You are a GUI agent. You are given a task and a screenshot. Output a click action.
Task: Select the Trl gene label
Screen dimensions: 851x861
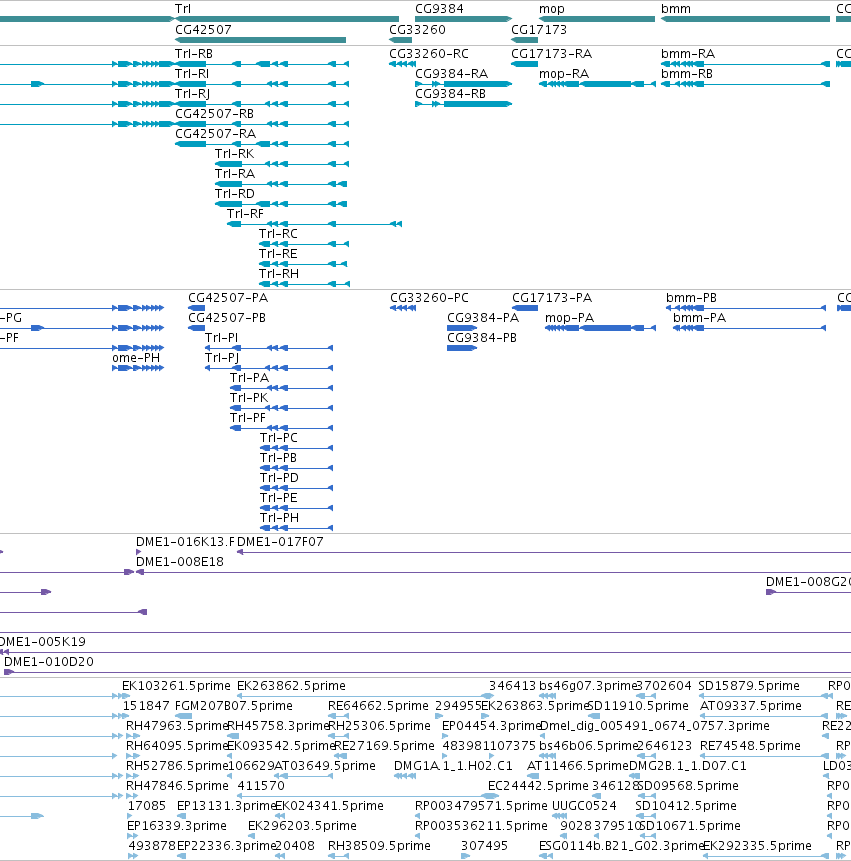click(x=183, y=9)
